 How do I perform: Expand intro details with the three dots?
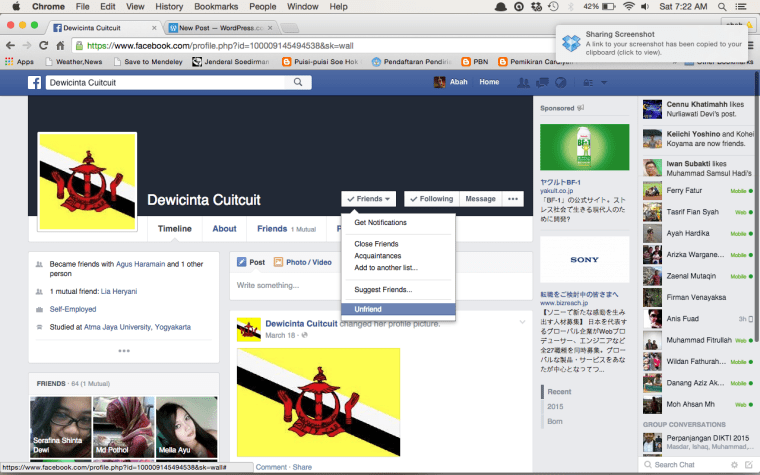[x=124, y=350]
